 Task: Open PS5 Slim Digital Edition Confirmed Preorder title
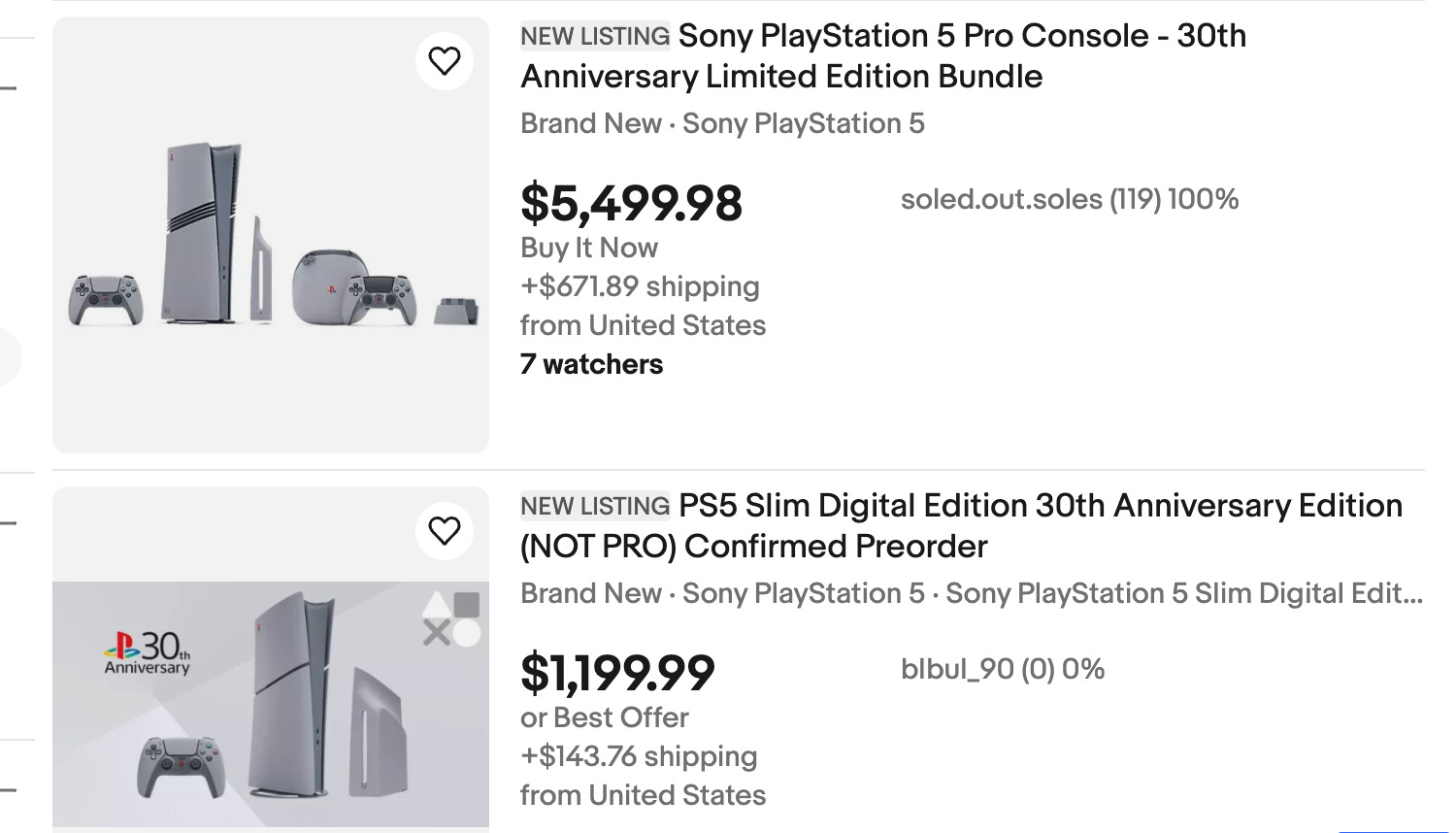[961, 526]
